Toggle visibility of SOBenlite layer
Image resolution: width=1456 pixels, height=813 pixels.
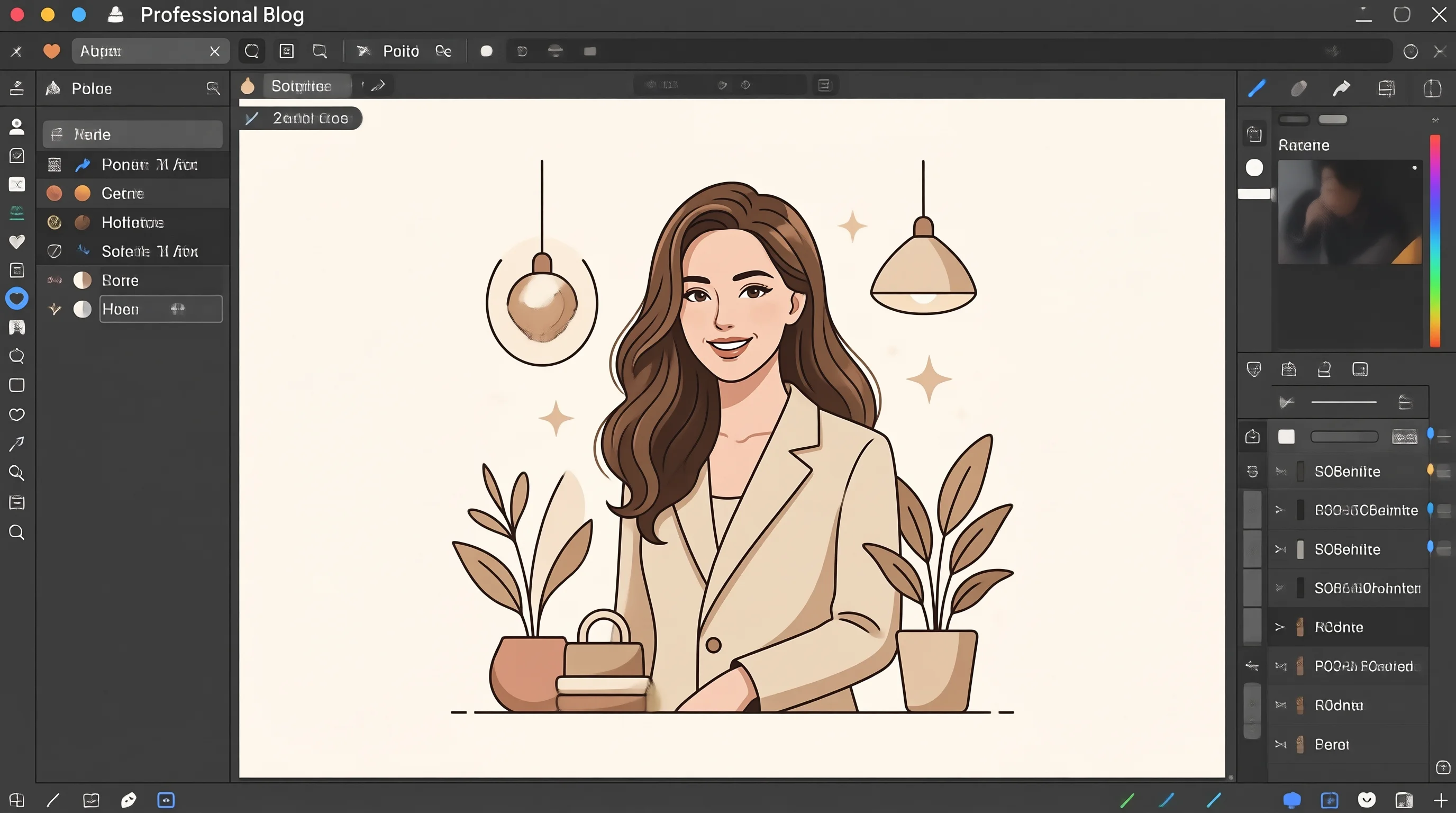(x=1281, y=471)
